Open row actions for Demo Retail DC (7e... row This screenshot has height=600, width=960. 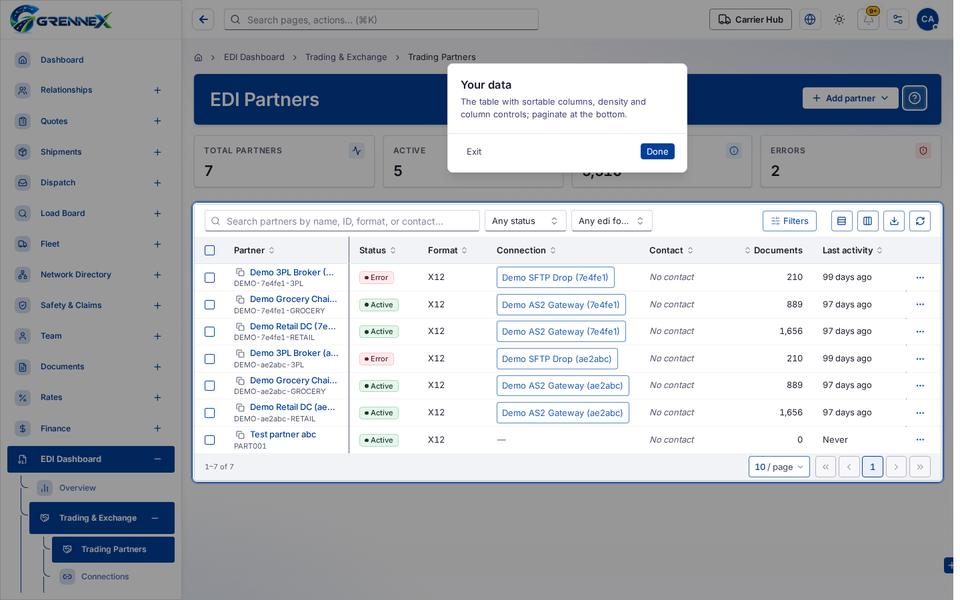920,331
